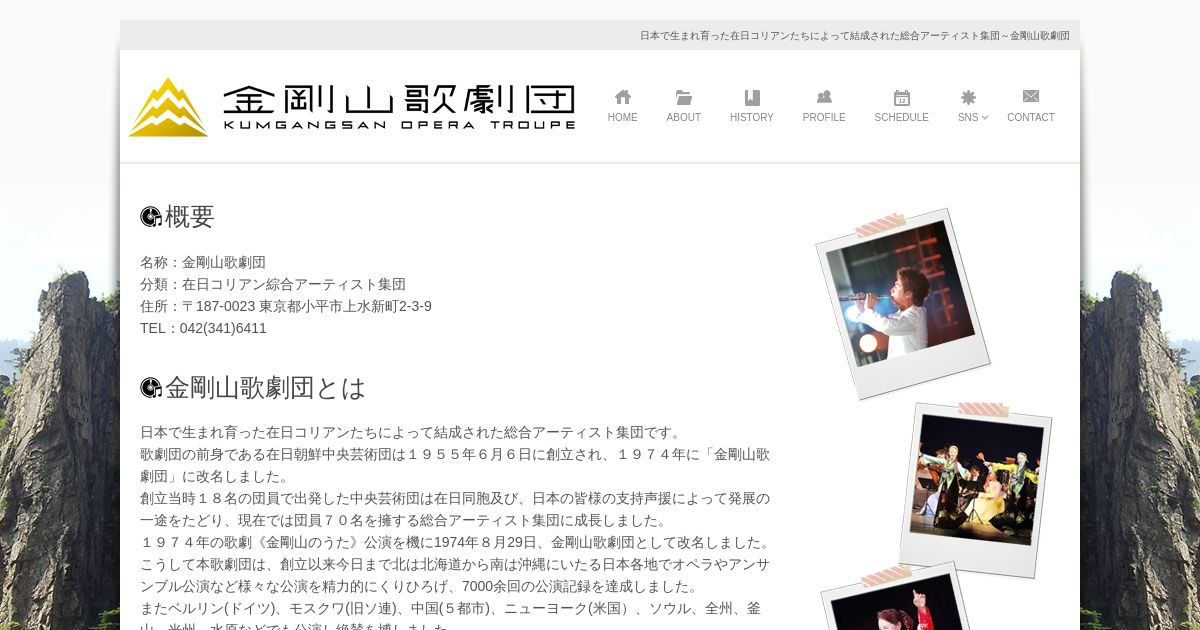The width and height of the screenshot is (1200, 630).
Task: Select the TEL：042(341)6411 line
Action: (x=203, y=328)
